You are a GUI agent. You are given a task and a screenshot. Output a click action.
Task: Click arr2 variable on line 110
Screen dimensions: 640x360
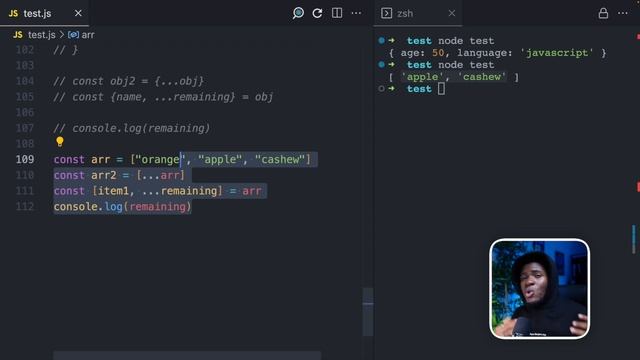[x=104, y=175]
